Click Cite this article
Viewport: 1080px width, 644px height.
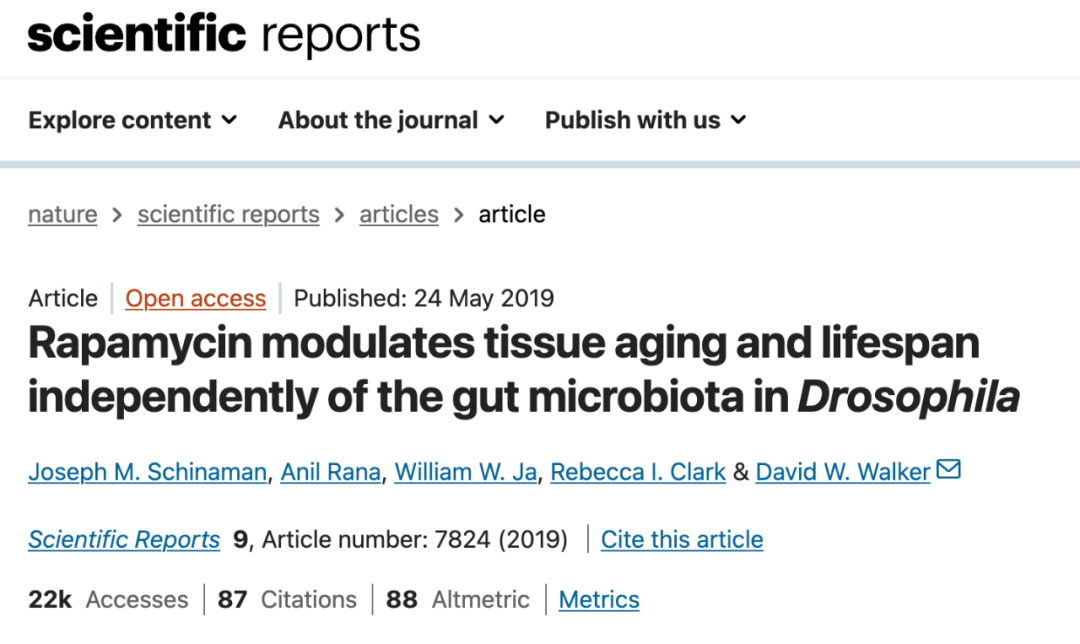(x=682, y=539)
